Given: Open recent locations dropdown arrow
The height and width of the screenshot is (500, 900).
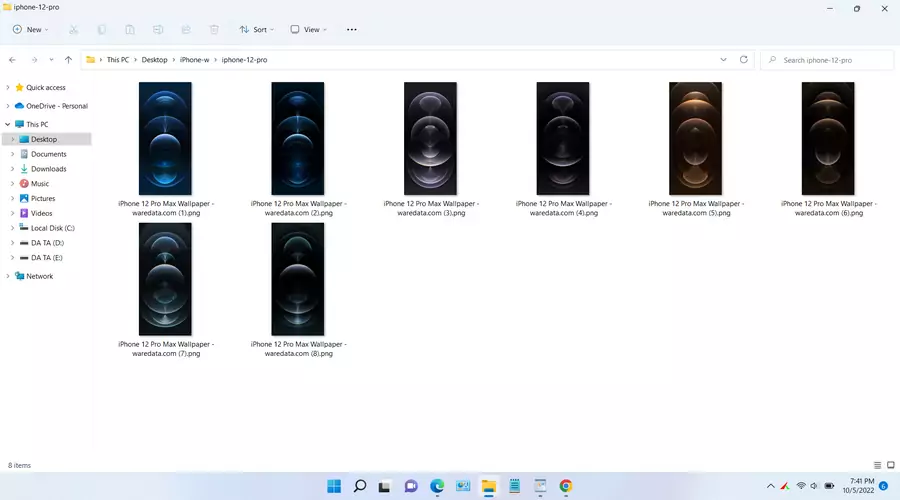Looking at the screenshot, I should click(x=51, y=60).
